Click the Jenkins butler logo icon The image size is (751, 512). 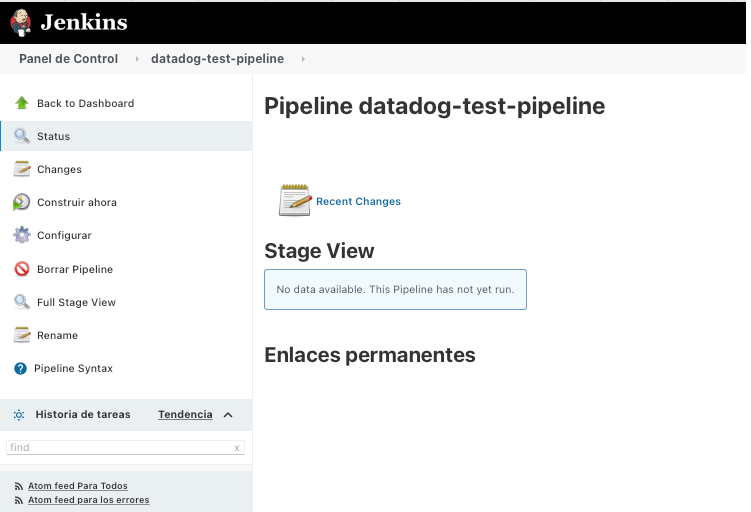click(x=21, y=23)
